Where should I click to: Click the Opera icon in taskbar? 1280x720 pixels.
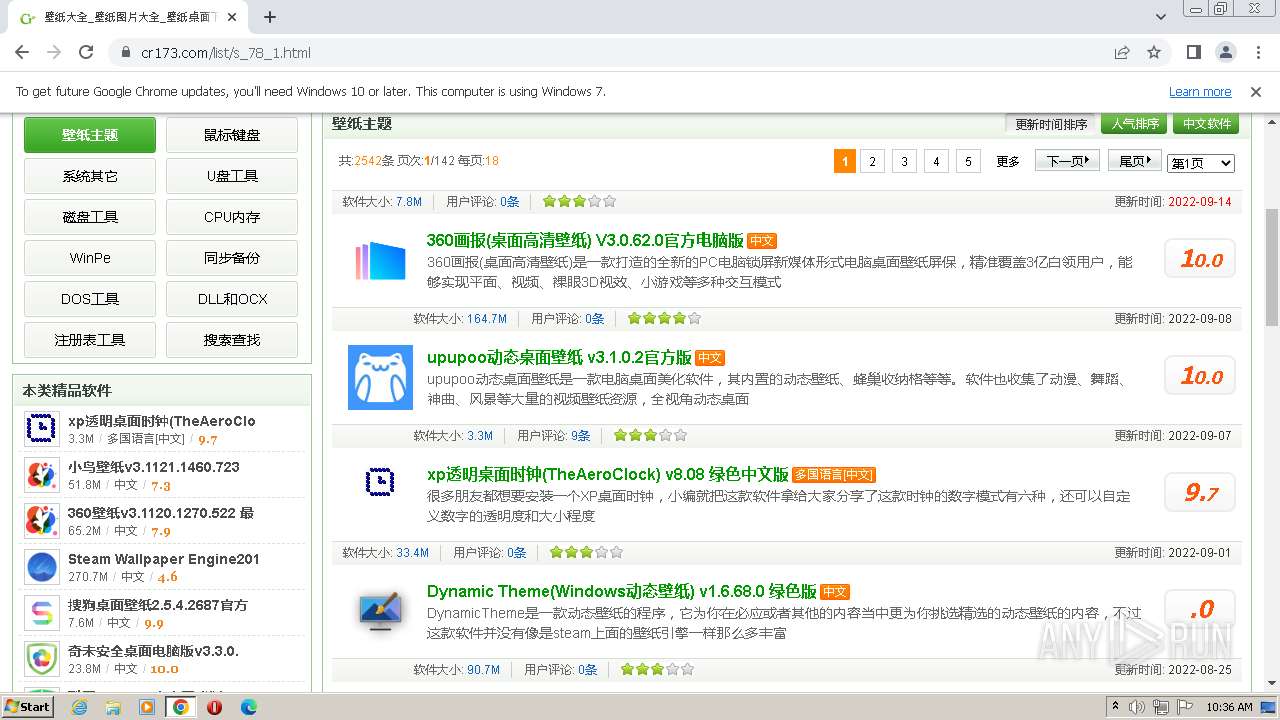pos(214,707)
